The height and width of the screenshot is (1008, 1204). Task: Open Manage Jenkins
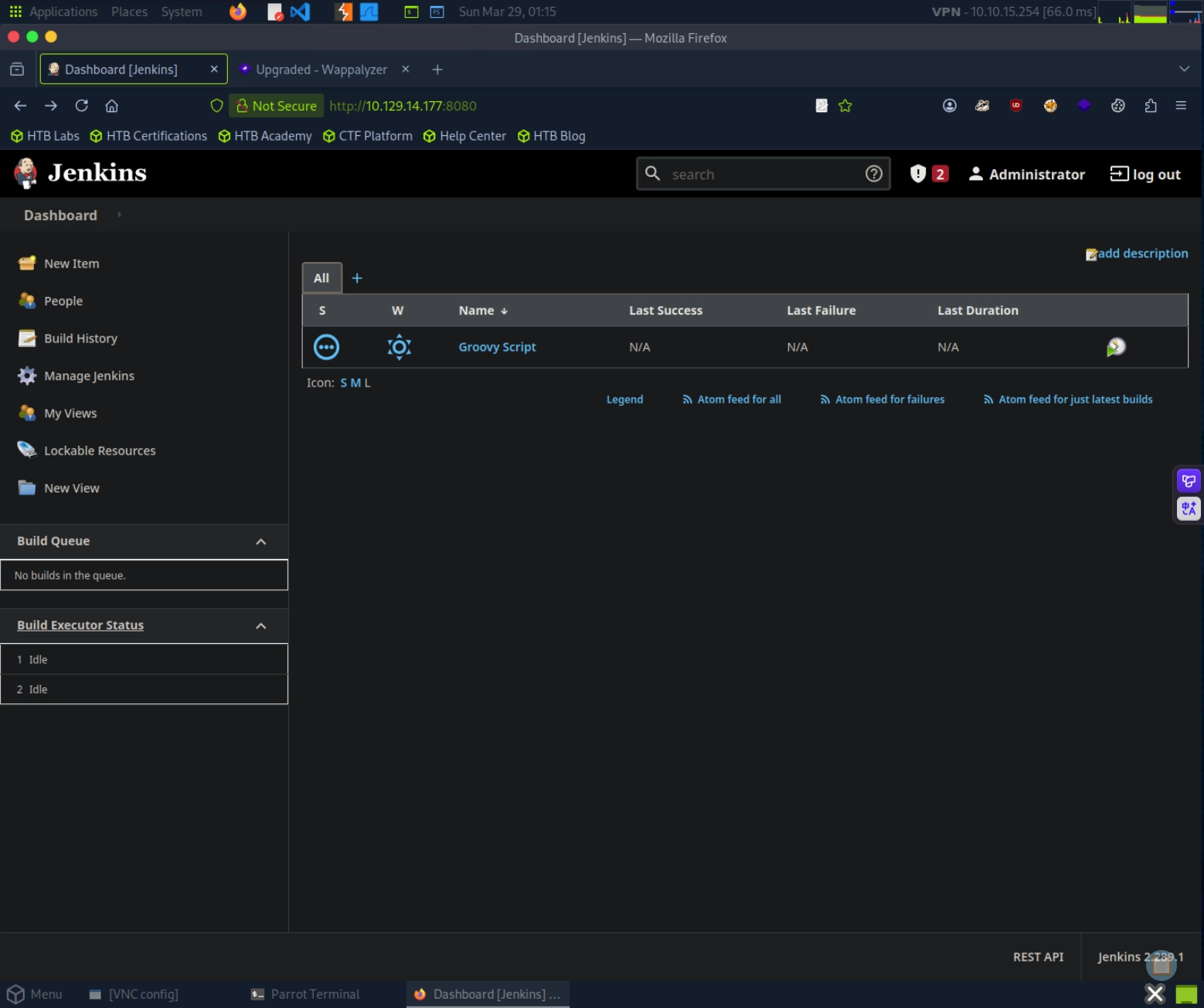click(89, 376)
